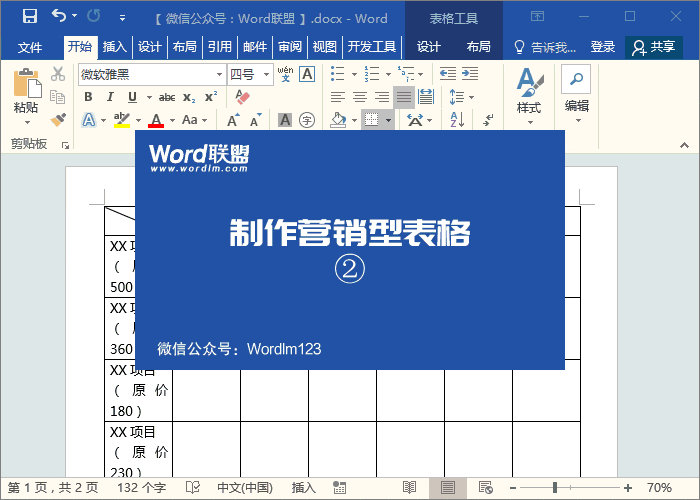Open table tools 布局 tab

click(x=478, y=47)
